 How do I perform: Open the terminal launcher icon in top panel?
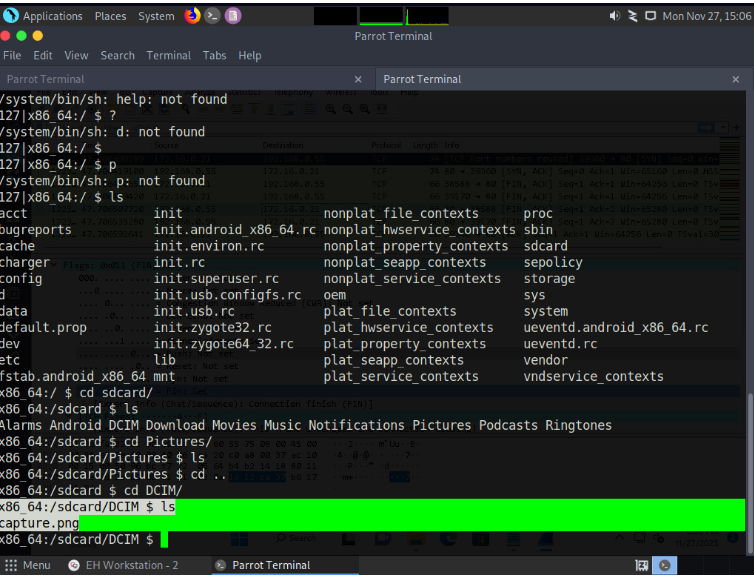pyautogui.click(x=212, y=16)
